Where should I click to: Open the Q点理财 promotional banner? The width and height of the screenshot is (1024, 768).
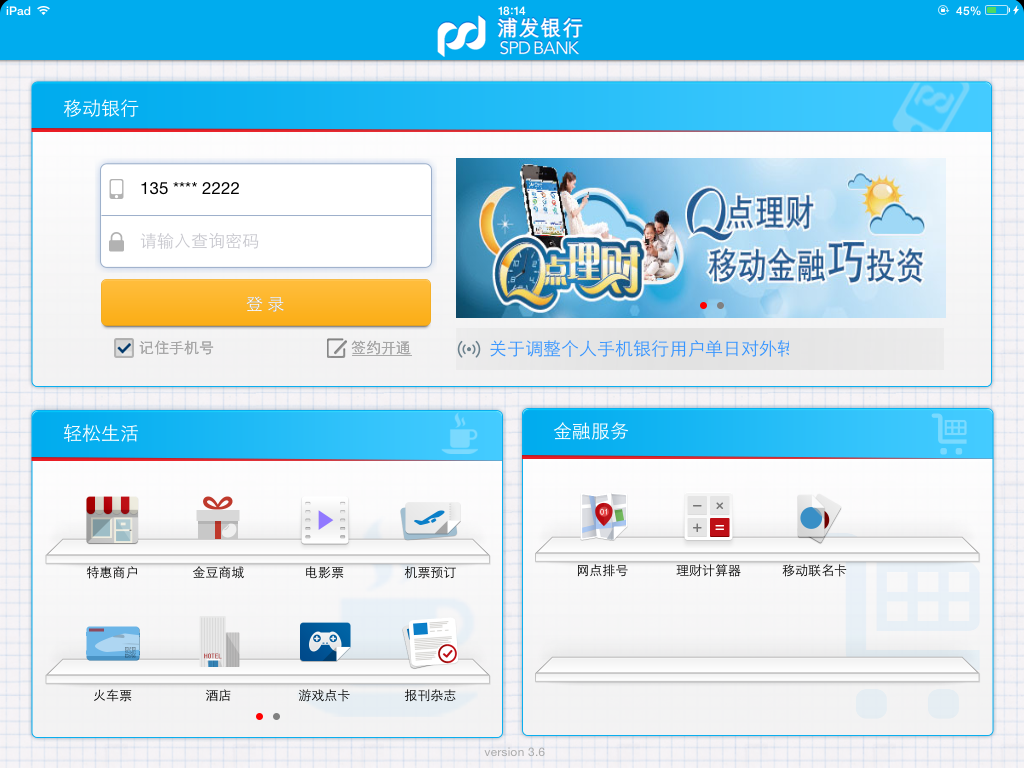click(x=700, y=238)
